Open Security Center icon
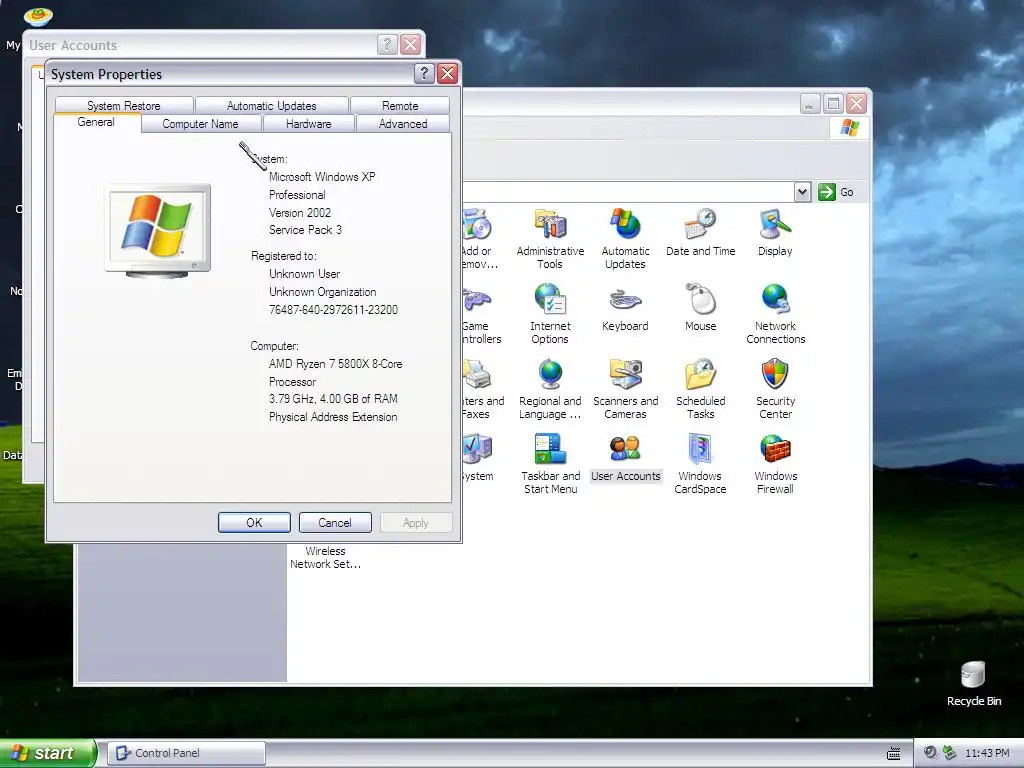Screen dimensions: 1024x768 [x=775, y=389]
